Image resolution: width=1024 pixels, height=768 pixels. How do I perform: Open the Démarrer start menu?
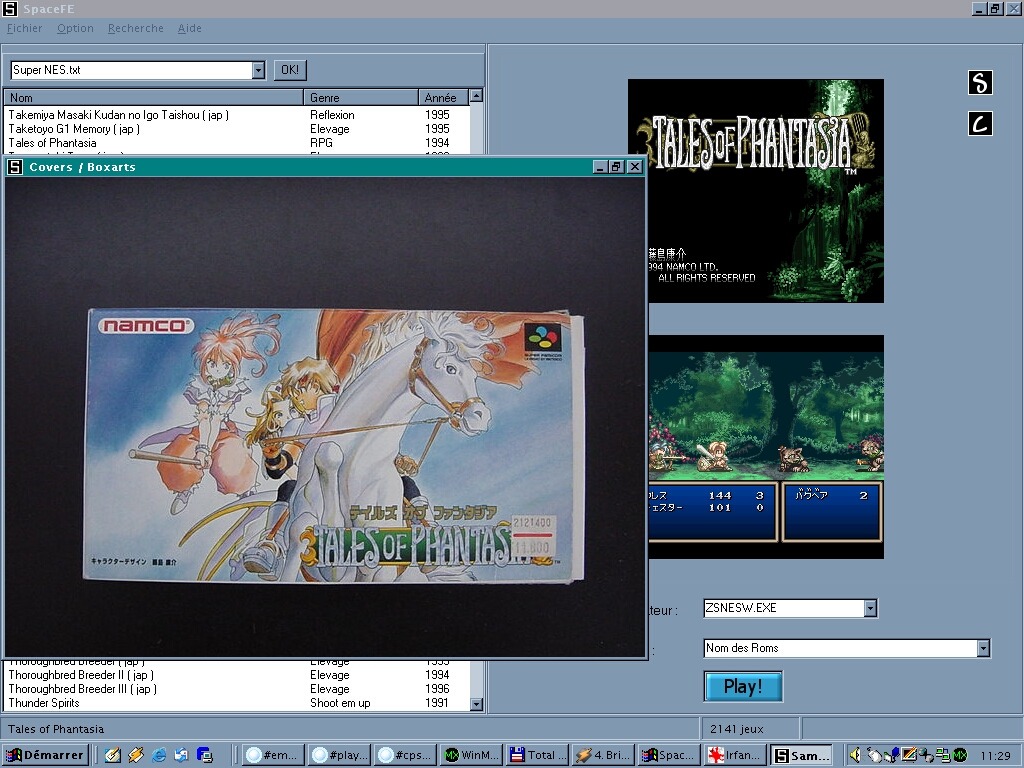pos(46,755)
